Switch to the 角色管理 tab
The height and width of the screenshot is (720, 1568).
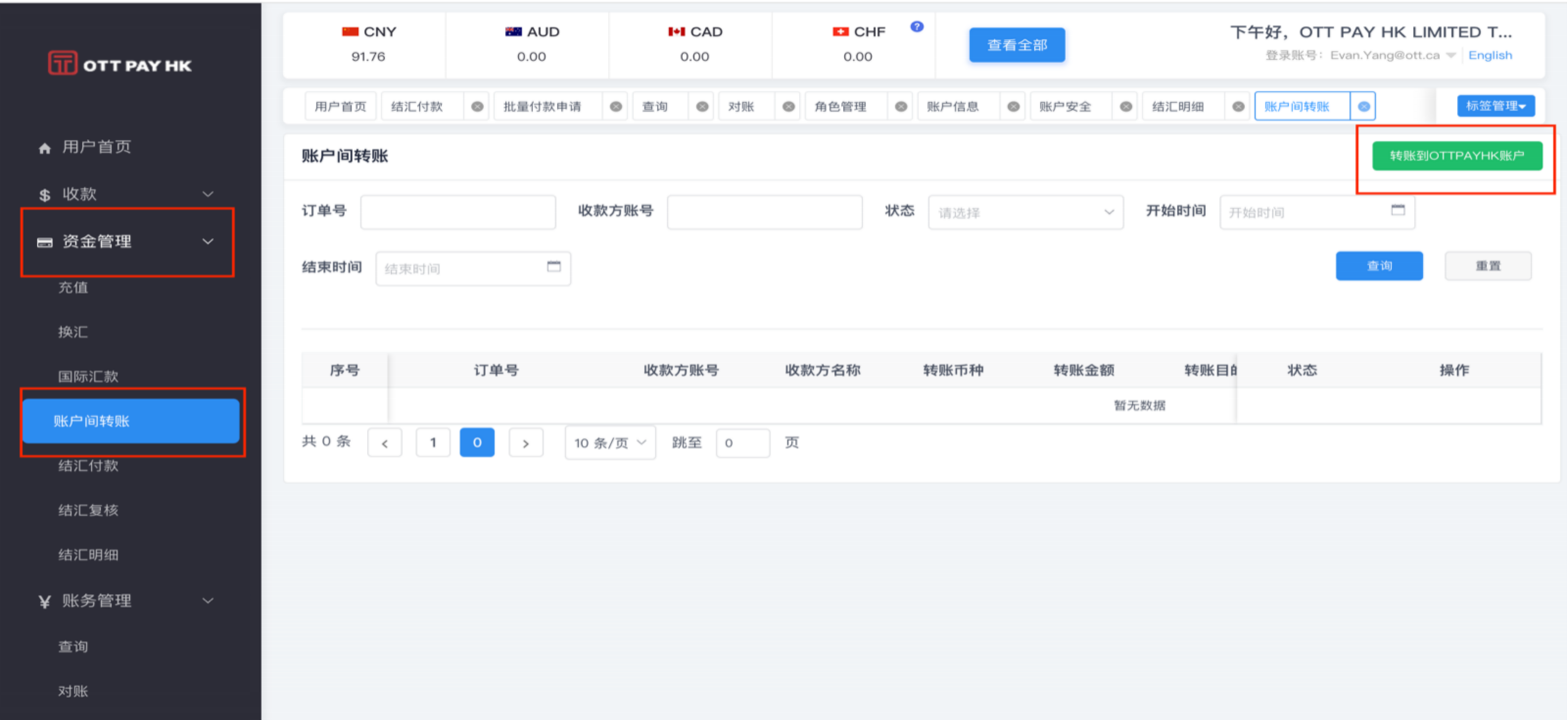click(841, 106)
